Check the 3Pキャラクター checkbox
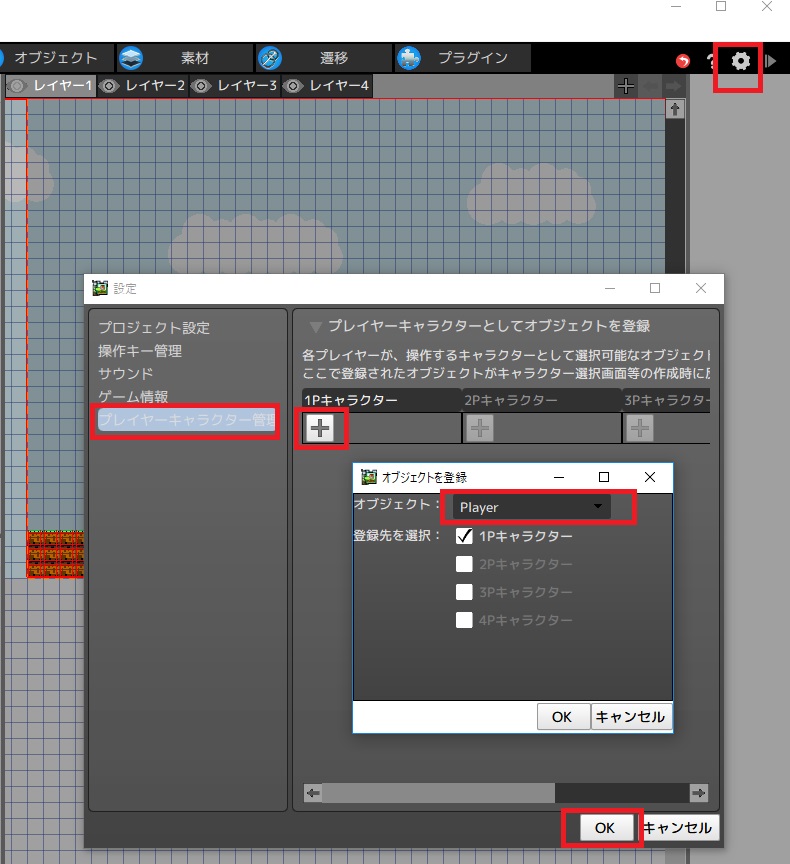Viewport: 790px width, 864px height. [x=464, y=592]
